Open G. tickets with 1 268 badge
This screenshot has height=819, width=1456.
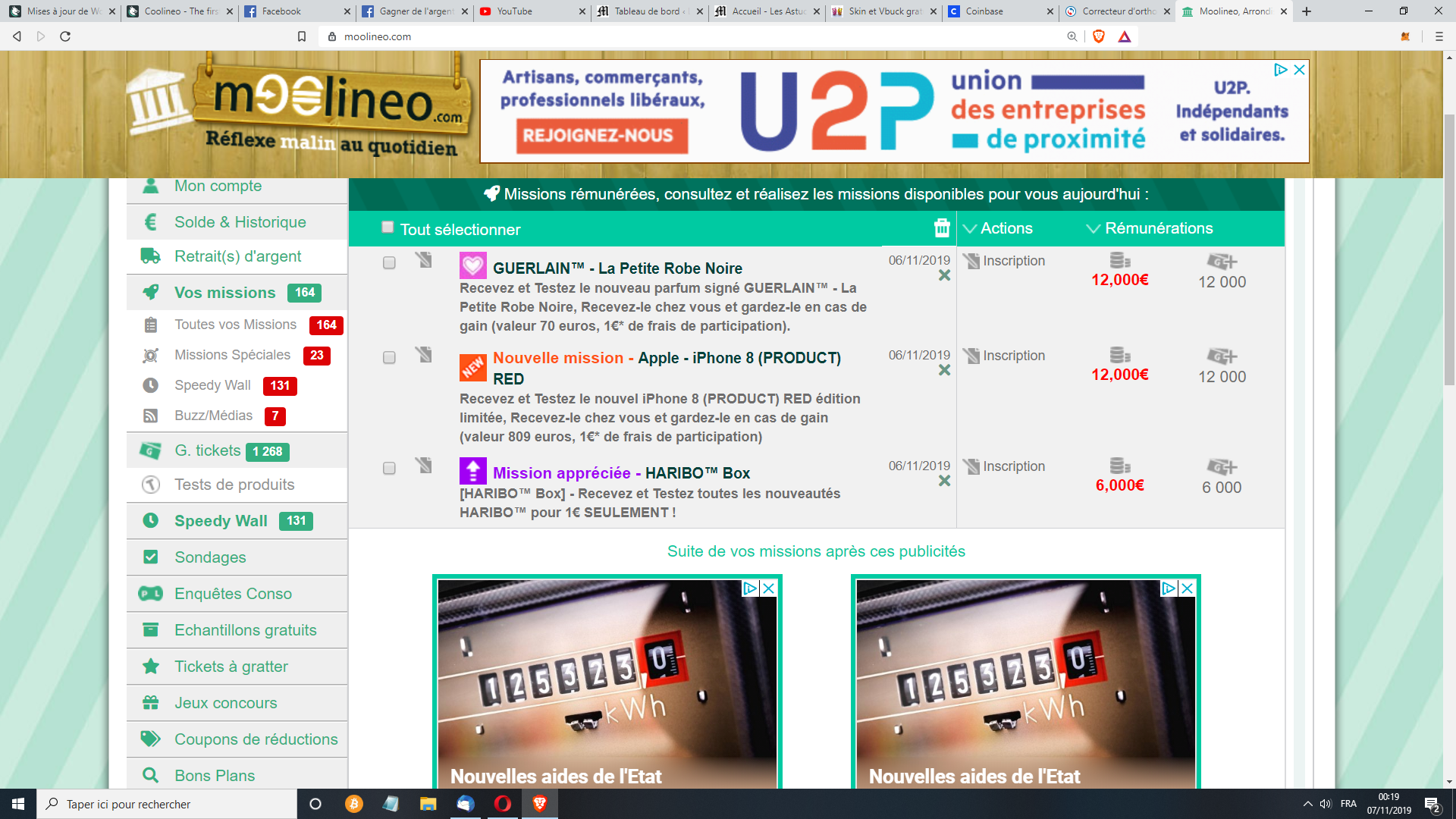tap(237, 450)
